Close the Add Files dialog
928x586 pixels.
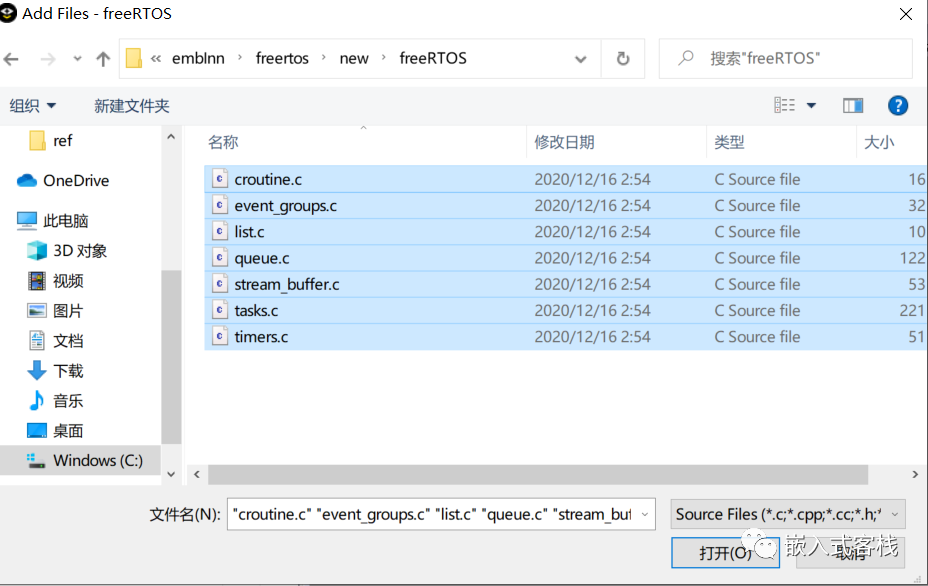pyautogui.click(x=906, y=14)
